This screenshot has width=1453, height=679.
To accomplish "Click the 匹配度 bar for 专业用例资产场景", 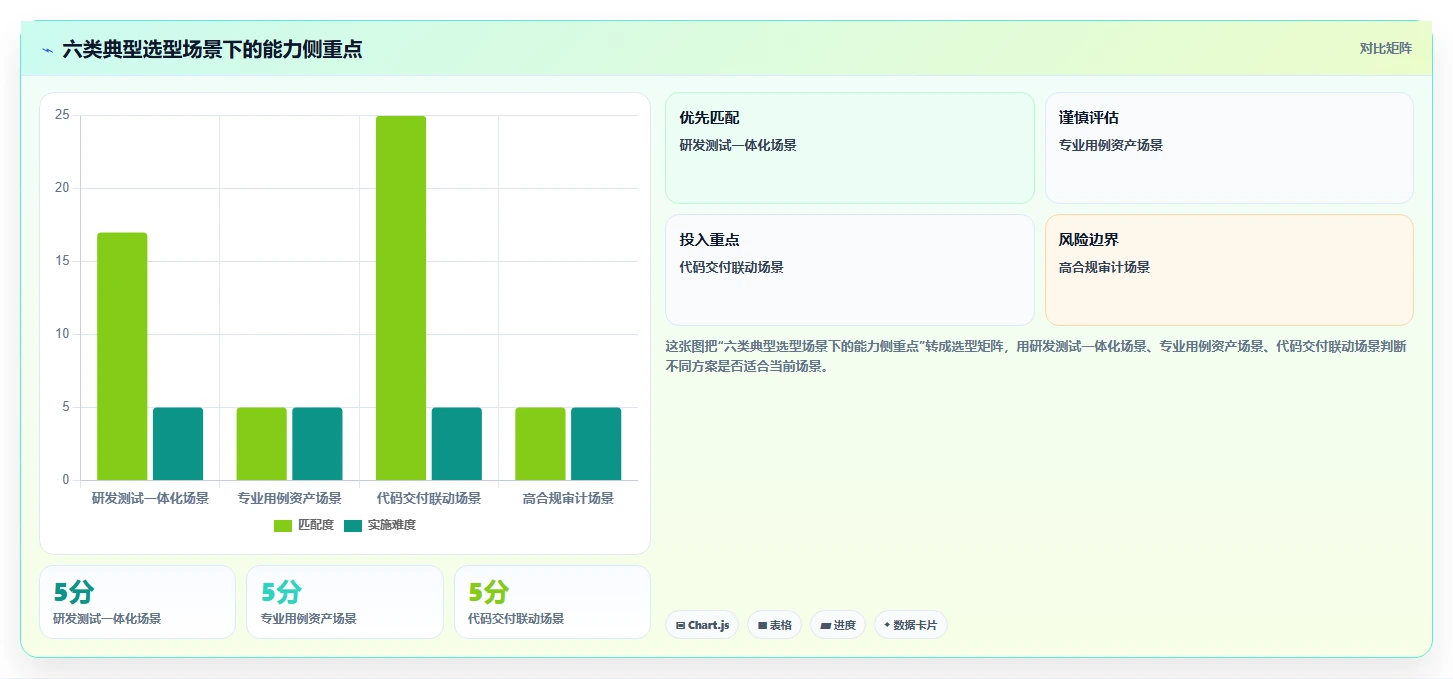I will pyautogui.click(x=262, y=444).
